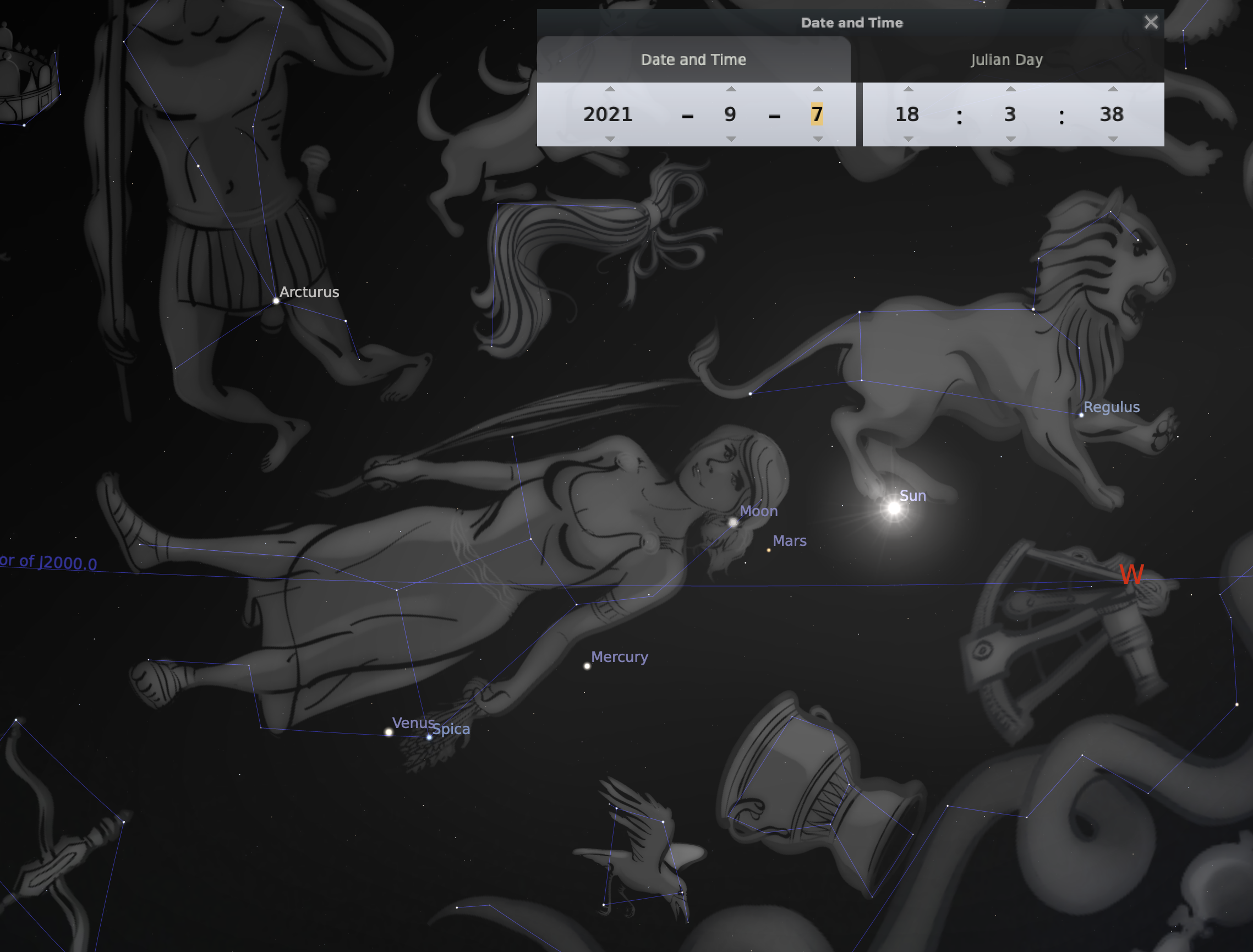Screen dimensions: 1253x952
Task: Decrease the day value with down arrow
Action: coord(818,139)
